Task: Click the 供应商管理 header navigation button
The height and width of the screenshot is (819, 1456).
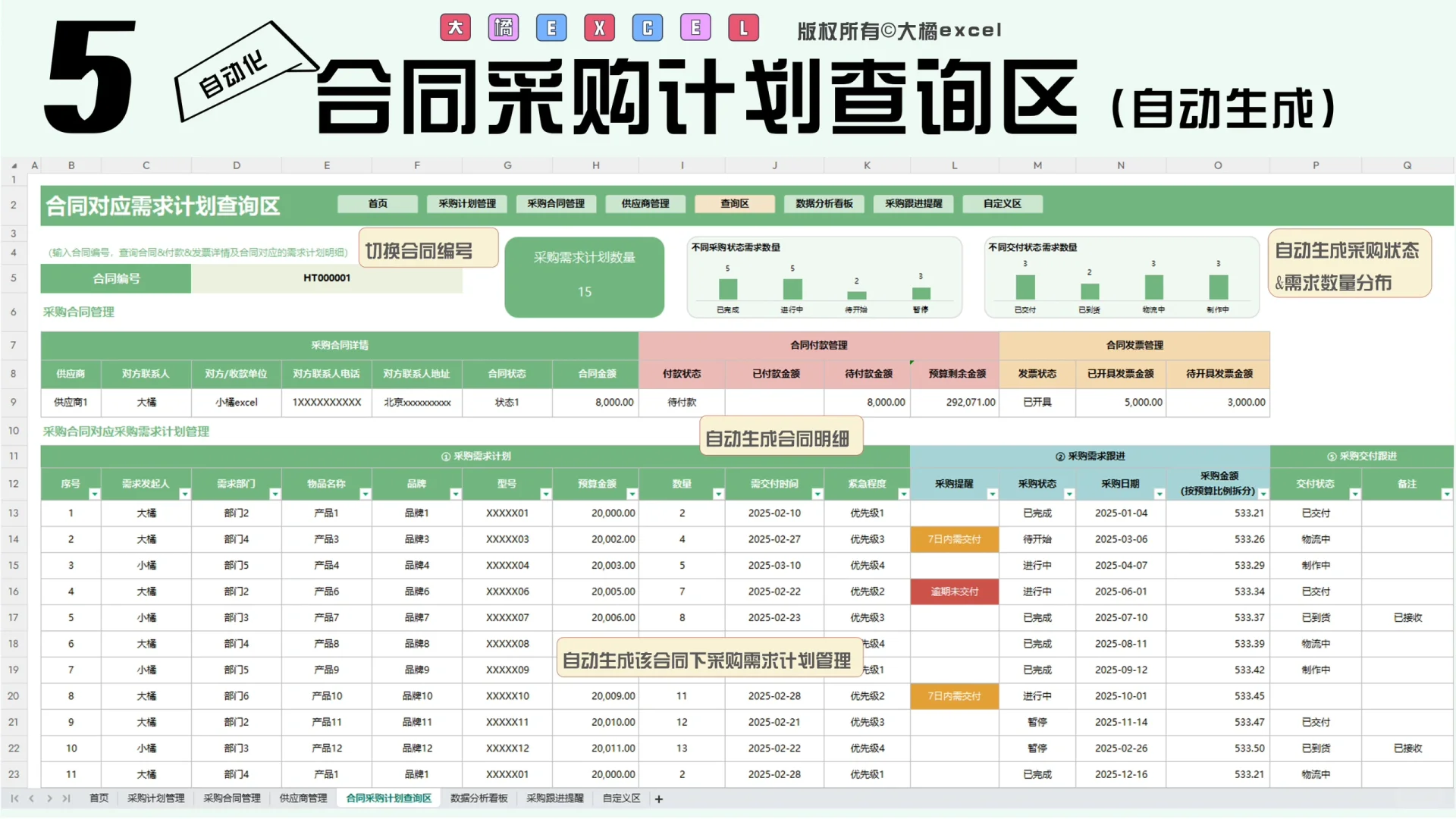Action: point(645,204)
